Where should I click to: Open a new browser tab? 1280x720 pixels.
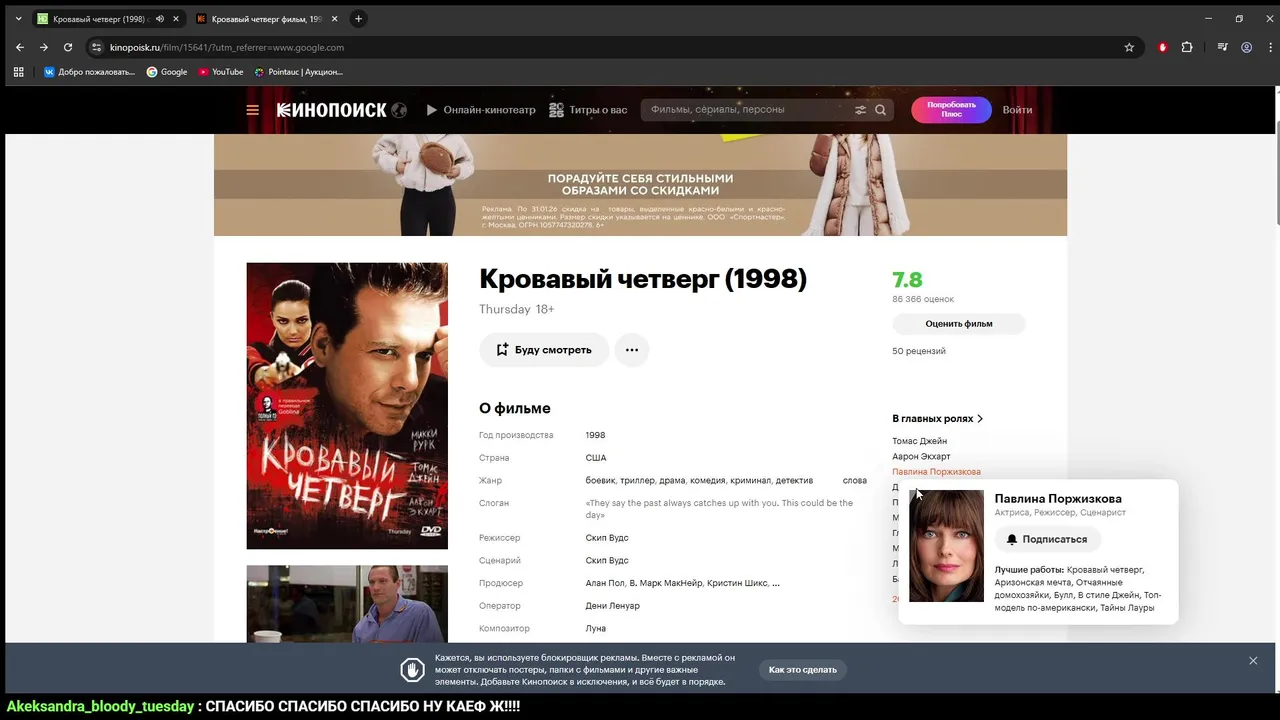coord(358,19)
